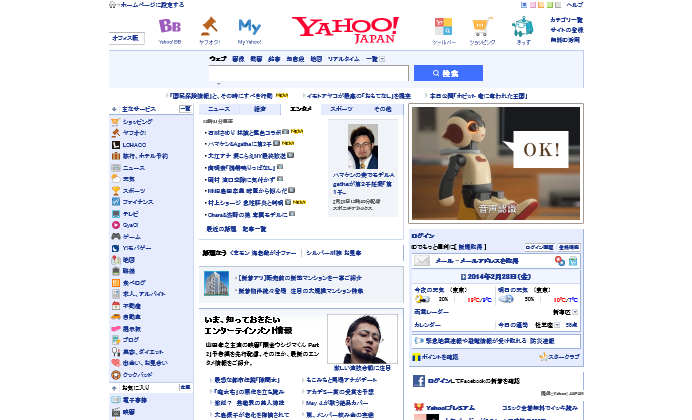
Task: Open the small arrow below the search box
Action: pos(218,84)
